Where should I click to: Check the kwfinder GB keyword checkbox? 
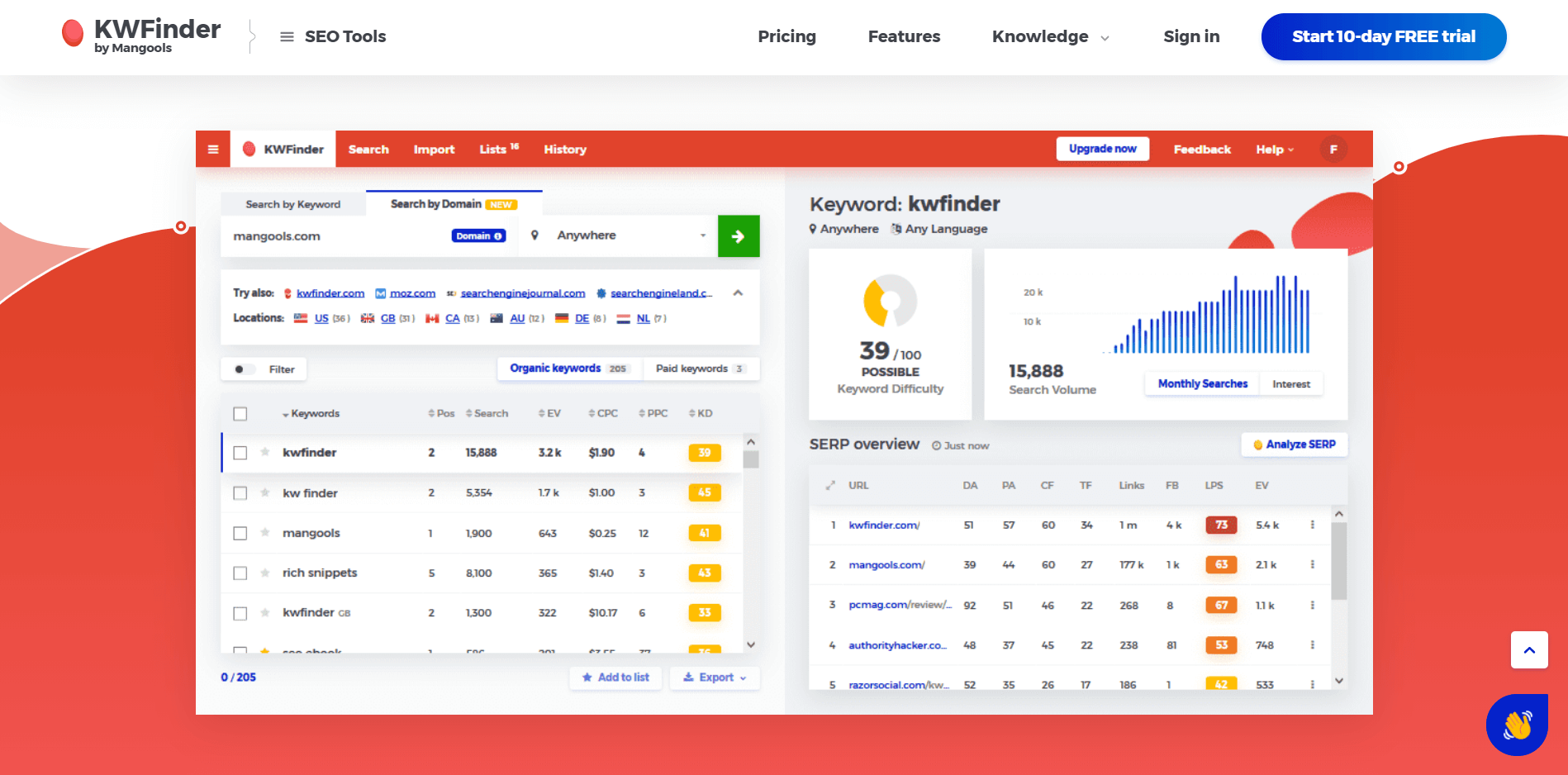[240, 614]
